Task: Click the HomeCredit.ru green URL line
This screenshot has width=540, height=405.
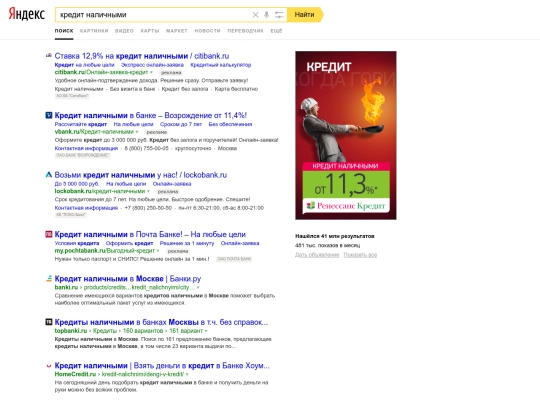Action: click(119, 374)
